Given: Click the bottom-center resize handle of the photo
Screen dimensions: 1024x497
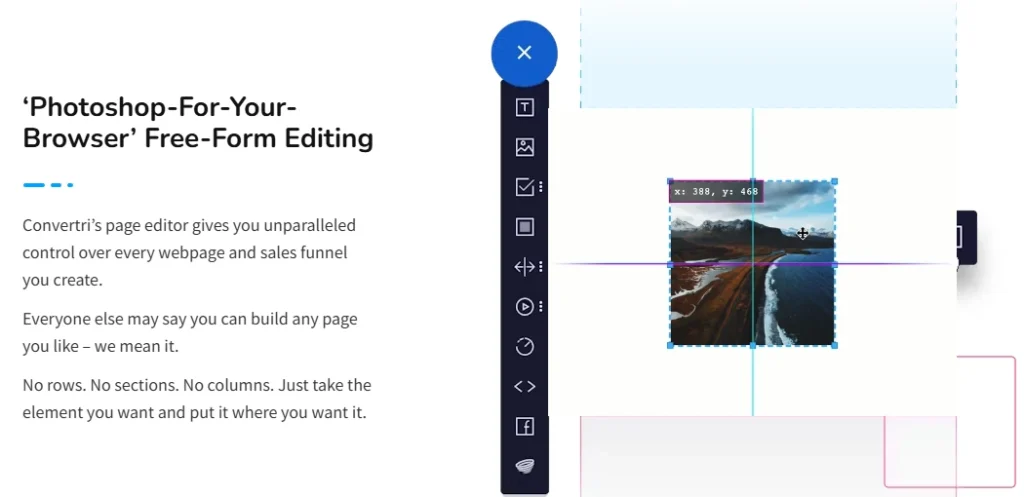Looking at the screenshot, I should [x=752, y=345].
